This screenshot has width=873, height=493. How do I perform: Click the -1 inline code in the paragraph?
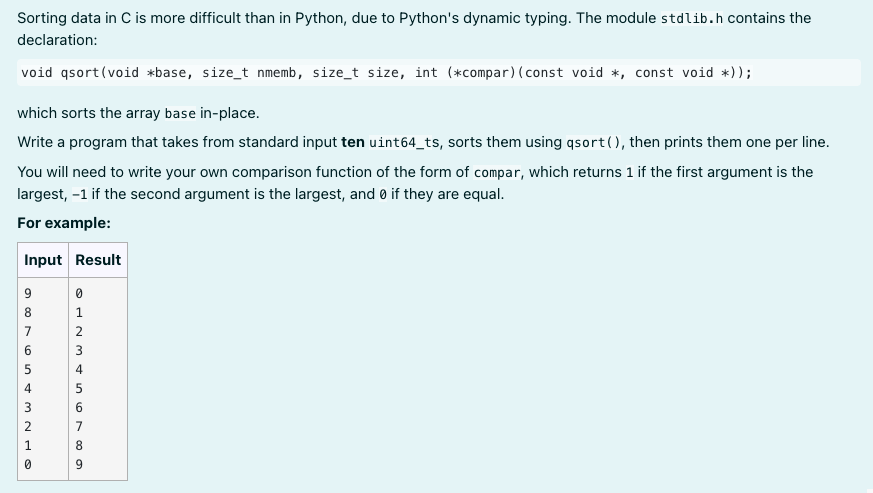click(x=50, y=194)
